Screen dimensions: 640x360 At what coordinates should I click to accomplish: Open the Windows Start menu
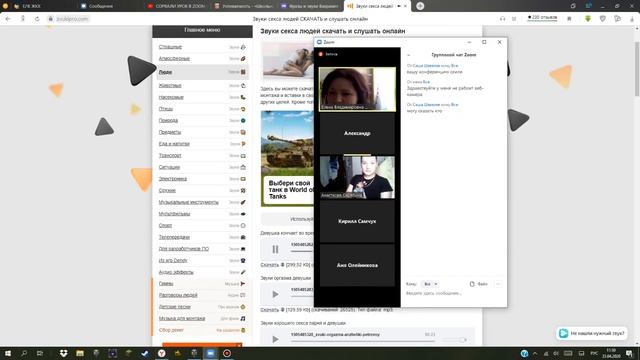(x=8, y=353)
